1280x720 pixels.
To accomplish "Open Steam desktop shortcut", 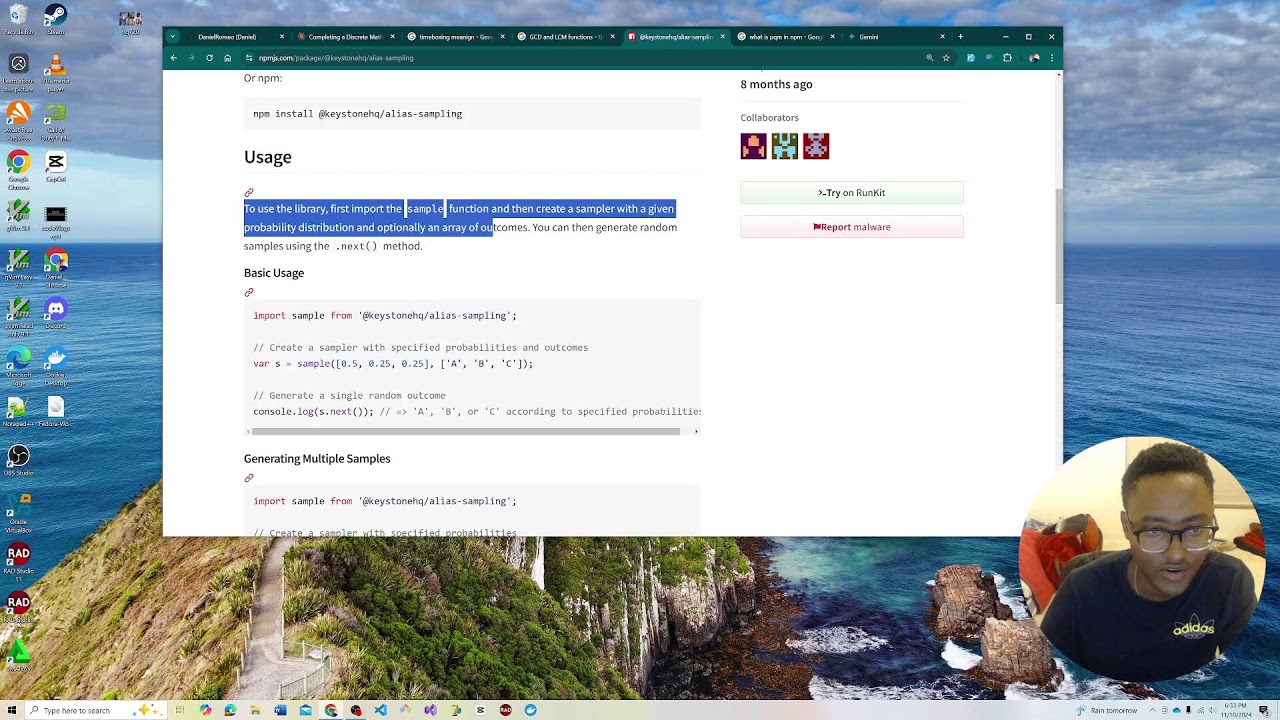I will coord(56,20).
